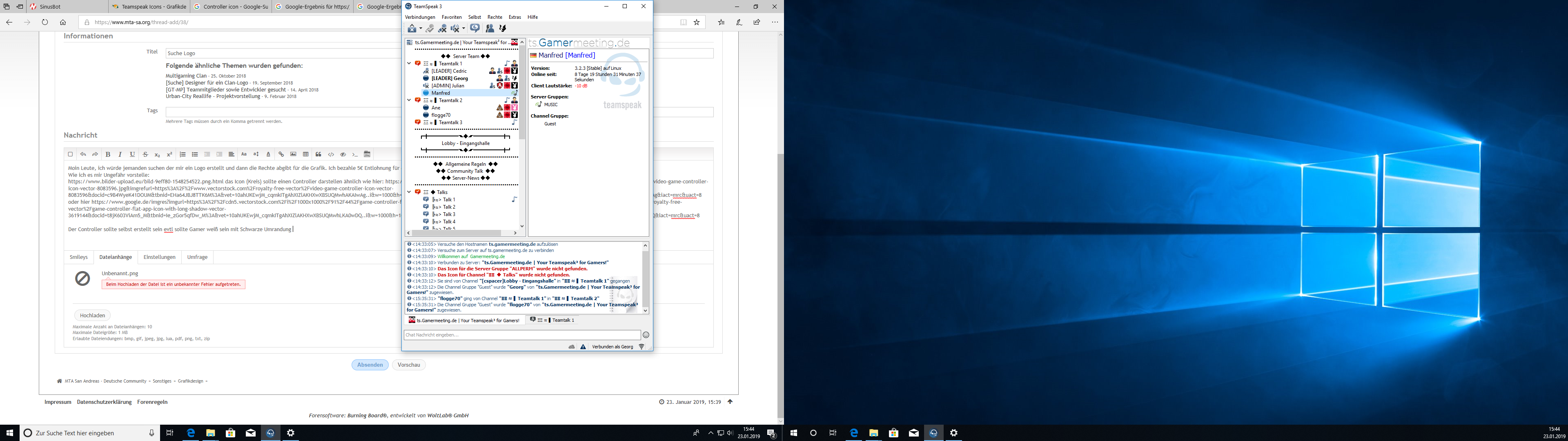Screen dimensions: 1568x441
Task: Click the insert table icon in editor
Action: tap(305, 155)
